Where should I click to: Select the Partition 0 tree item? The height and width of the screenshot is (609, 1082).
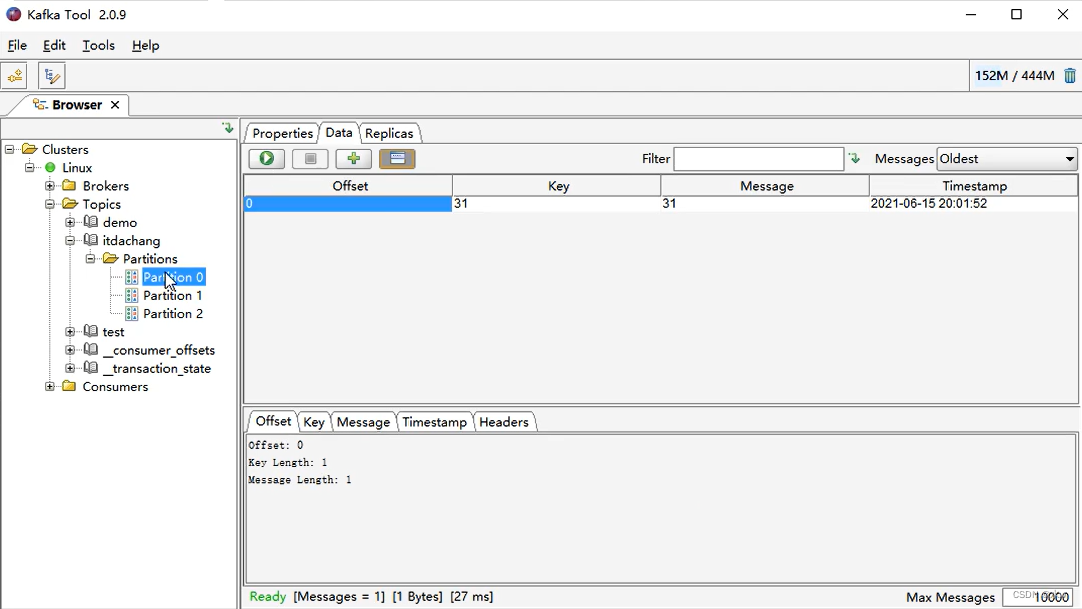click(x=173, y=277)
